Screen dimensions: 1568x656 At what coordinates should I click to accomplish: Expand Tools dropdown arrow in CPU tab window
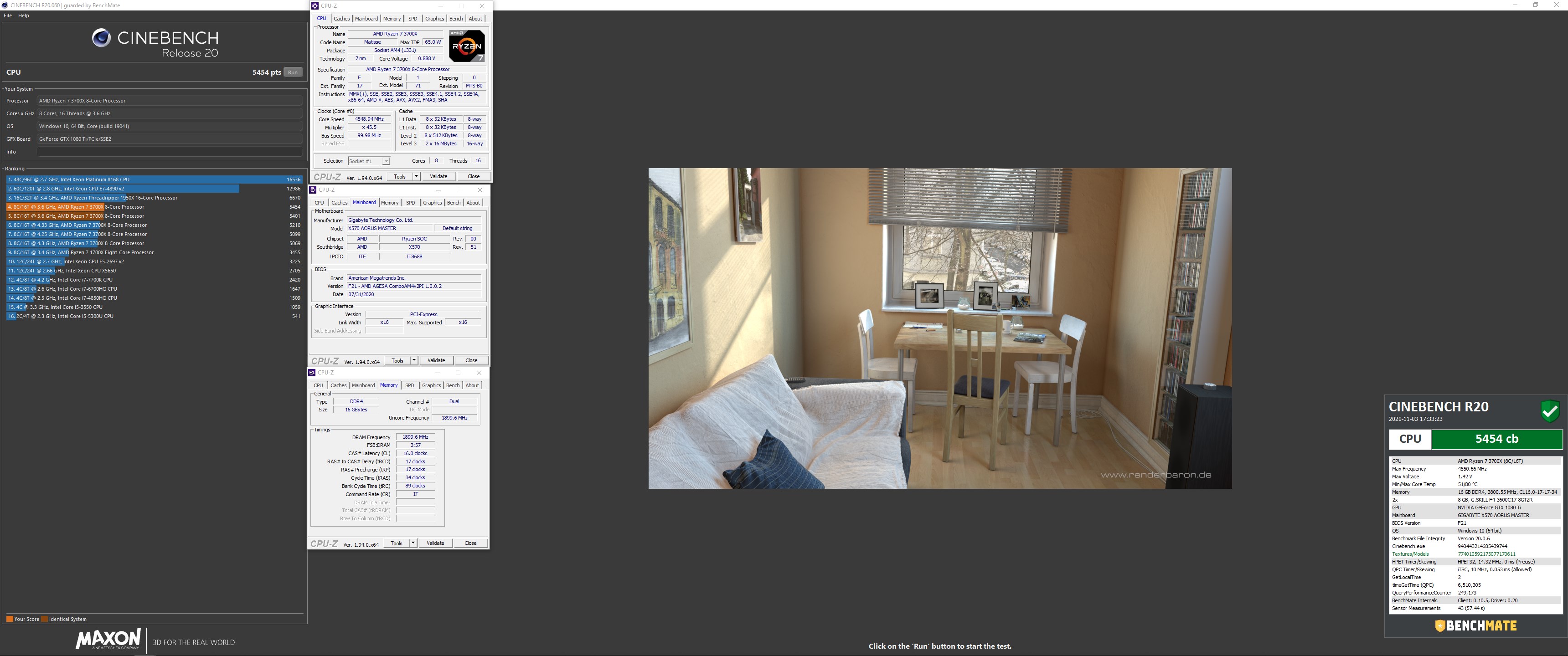coord(416,176)
